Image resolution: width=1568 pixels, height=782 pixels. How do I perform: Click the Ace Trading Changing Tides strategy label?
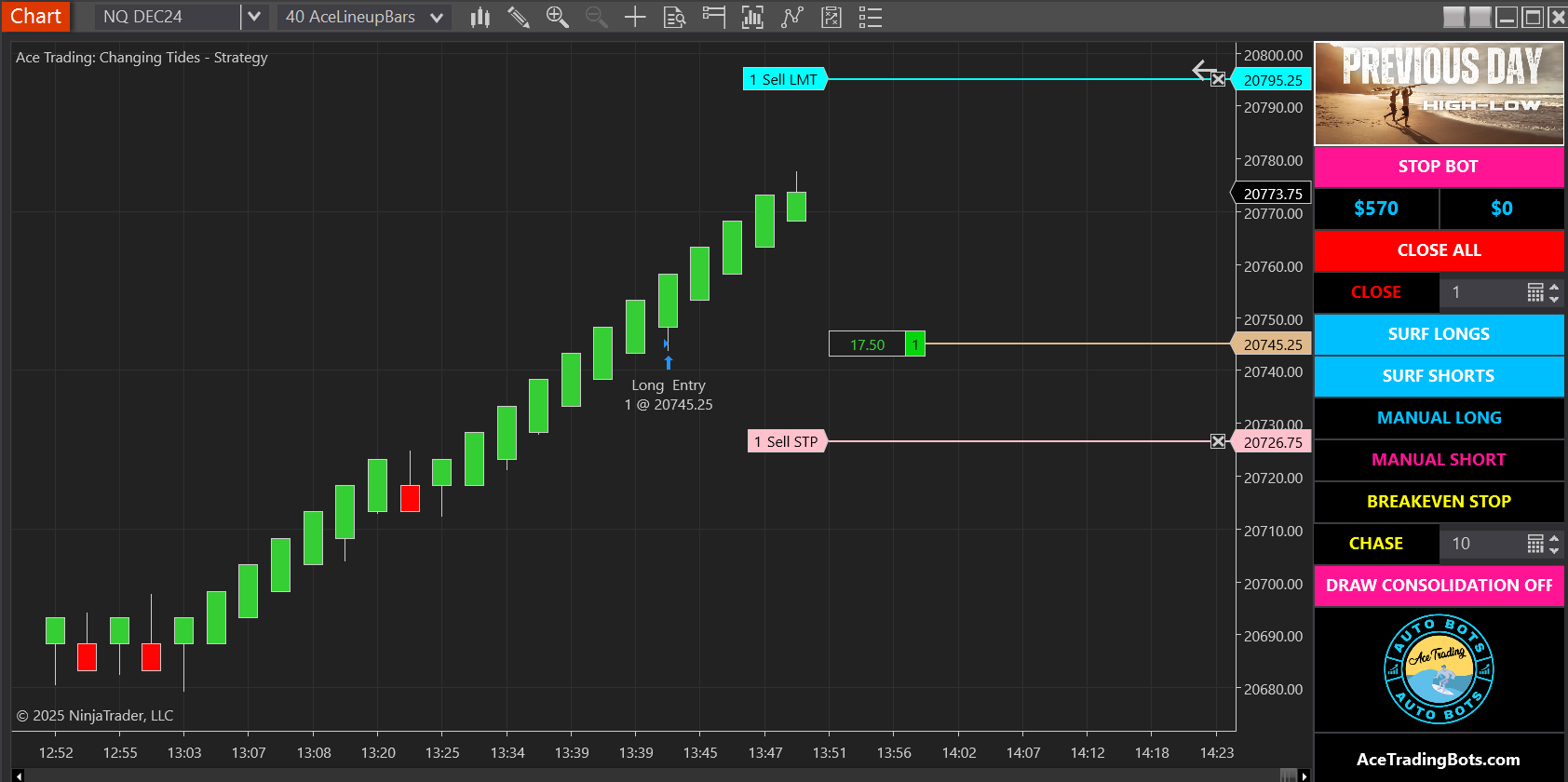point(142,57)
